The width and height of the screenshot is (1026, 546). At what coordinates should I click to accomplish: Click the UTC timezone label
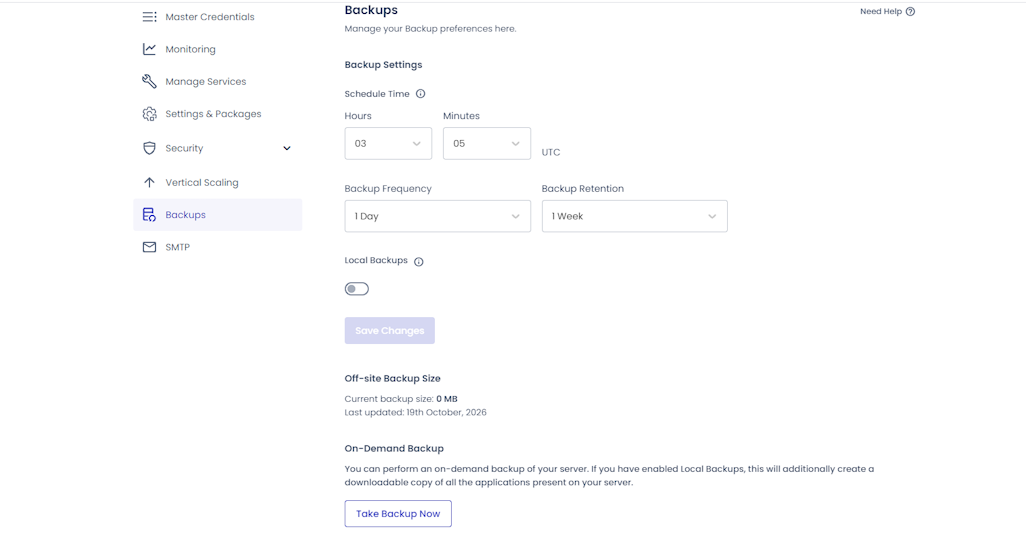(551, 152)
